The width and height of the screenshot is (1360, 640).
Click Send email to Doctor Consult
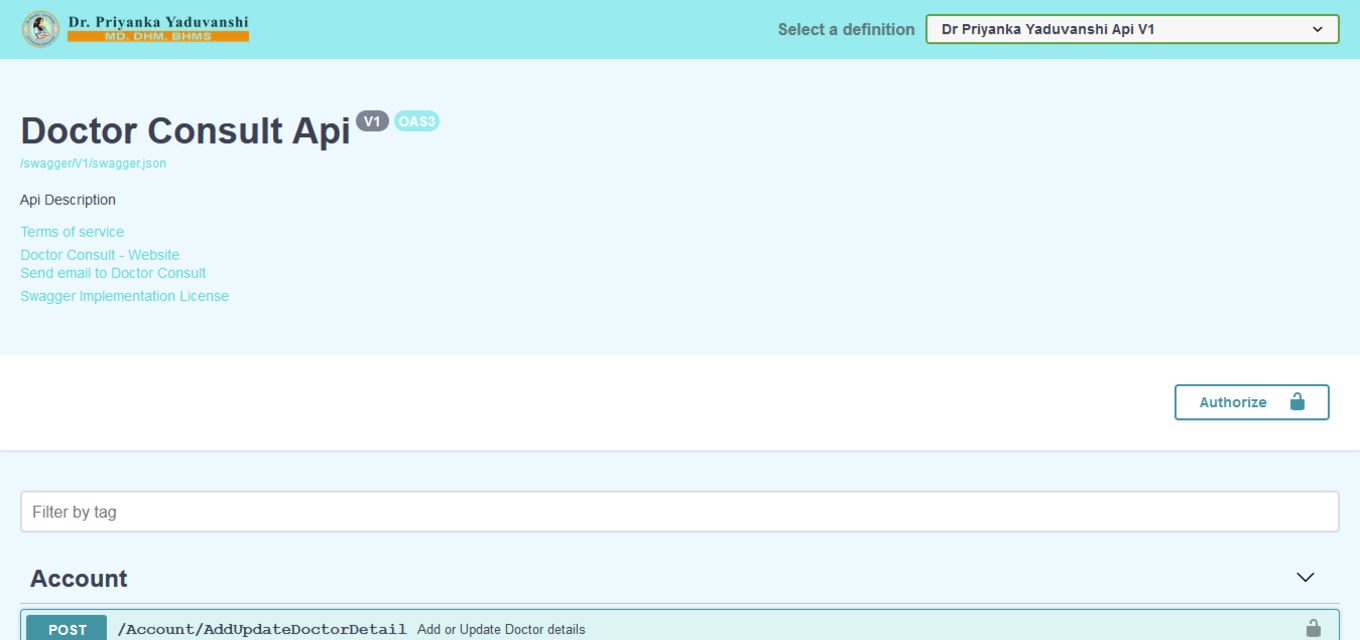pos(113,273)
